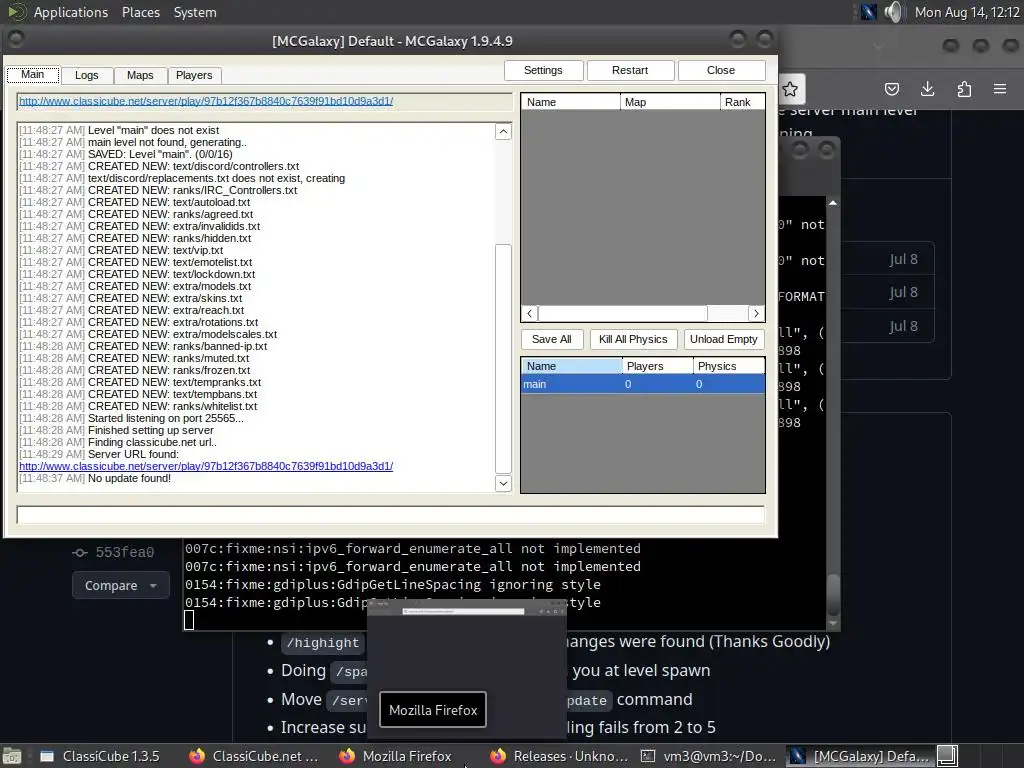
Task: Open the Places menu
Action: pyautogui.click(x=141, y=12)
